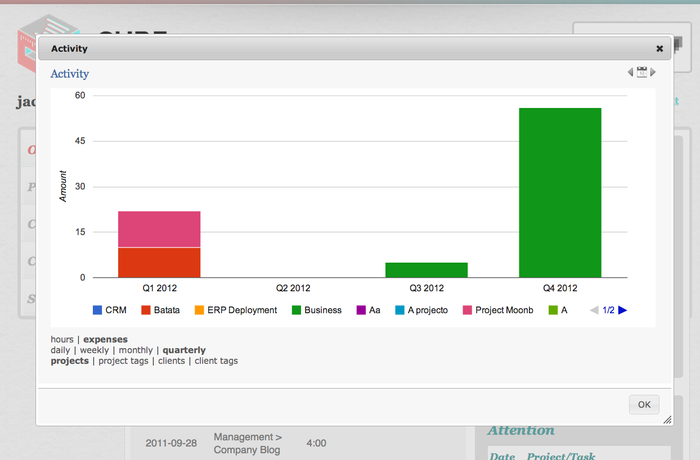Go to previous period with left arrow
The width and height of the screenshot is (700, 460).
631,73
